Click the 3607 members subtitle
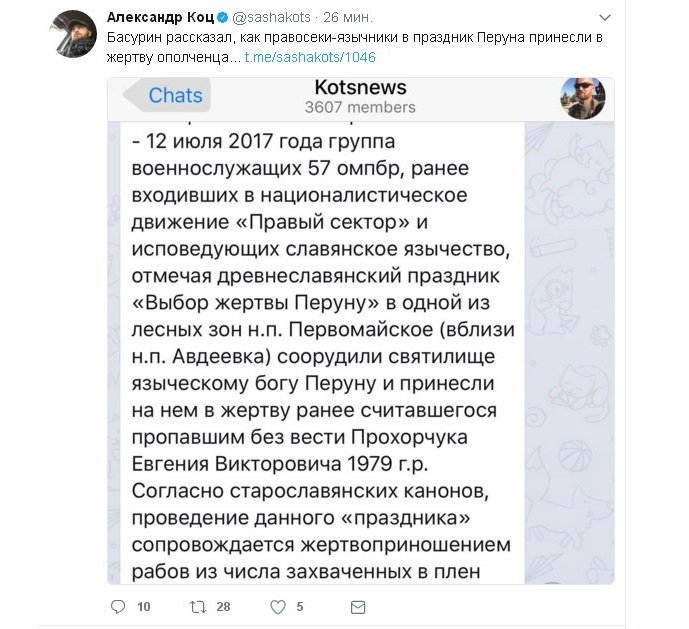This screenshot has height=629, width=689. 360,107
